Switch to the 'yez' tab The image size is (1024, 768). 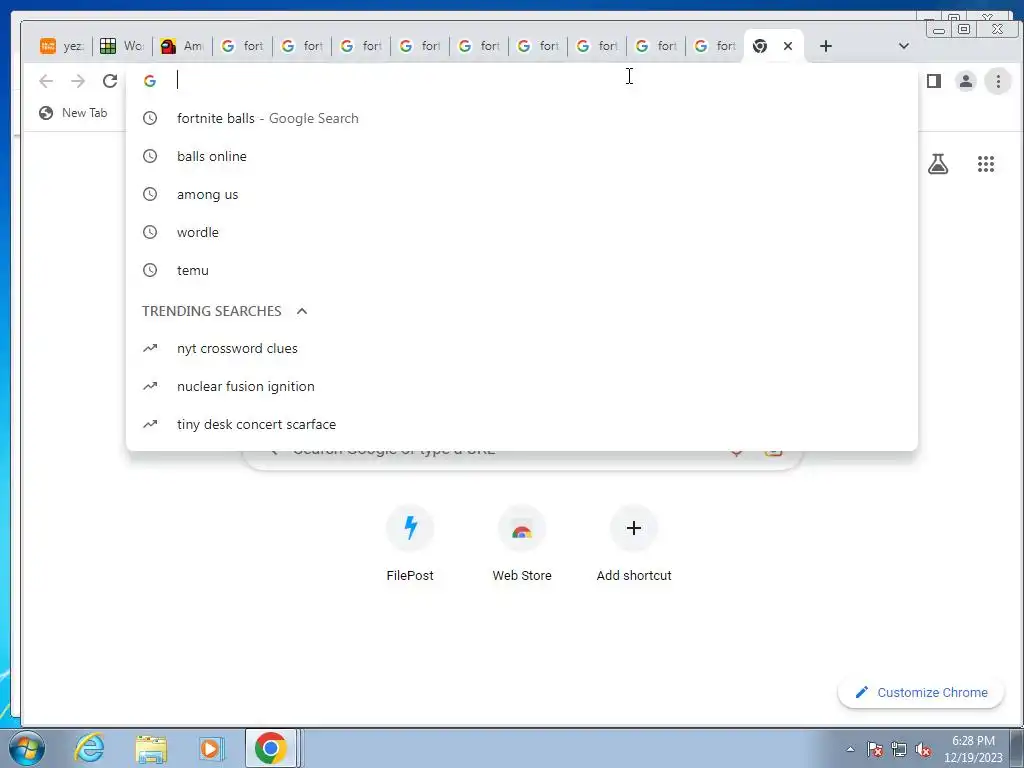tap(63, 46)
